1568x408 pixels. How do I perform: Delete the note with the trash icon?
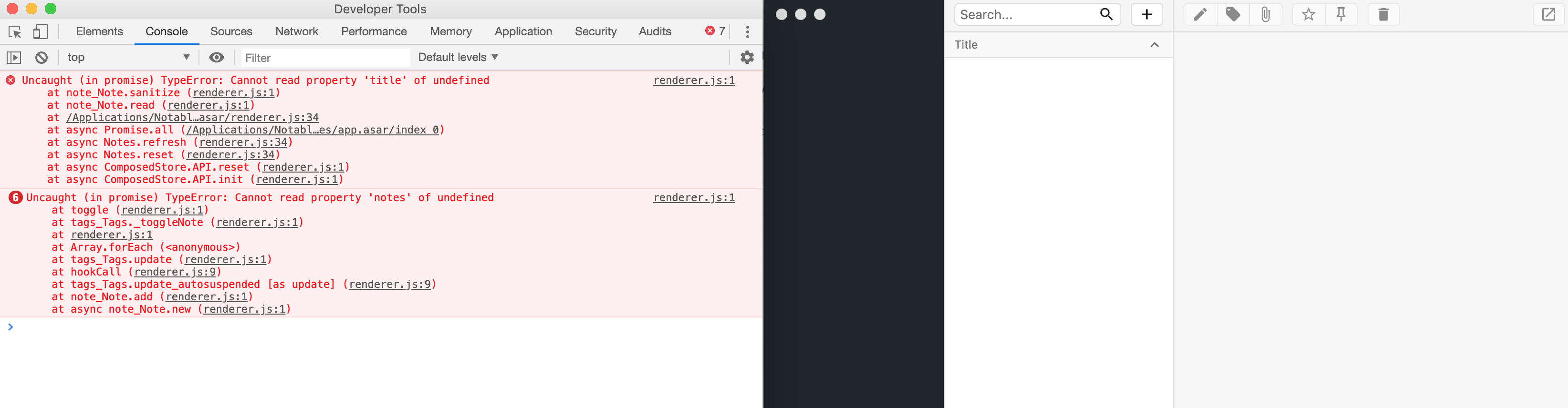click(1383, 14)
